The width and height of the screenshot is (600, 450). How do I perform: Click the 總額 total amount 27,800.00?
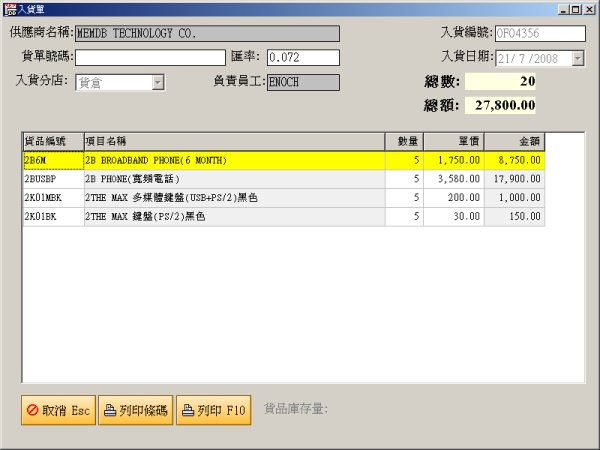pos(500,105)
